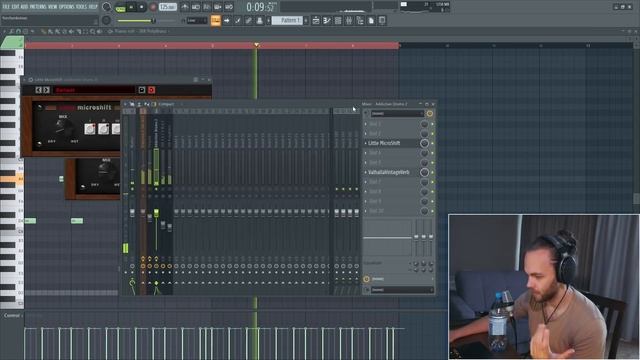The height and width of the screenshot is (360, 640).
Task: Click the tempo display showing 125
Action: pyautogui.click(x=168, y=7)
